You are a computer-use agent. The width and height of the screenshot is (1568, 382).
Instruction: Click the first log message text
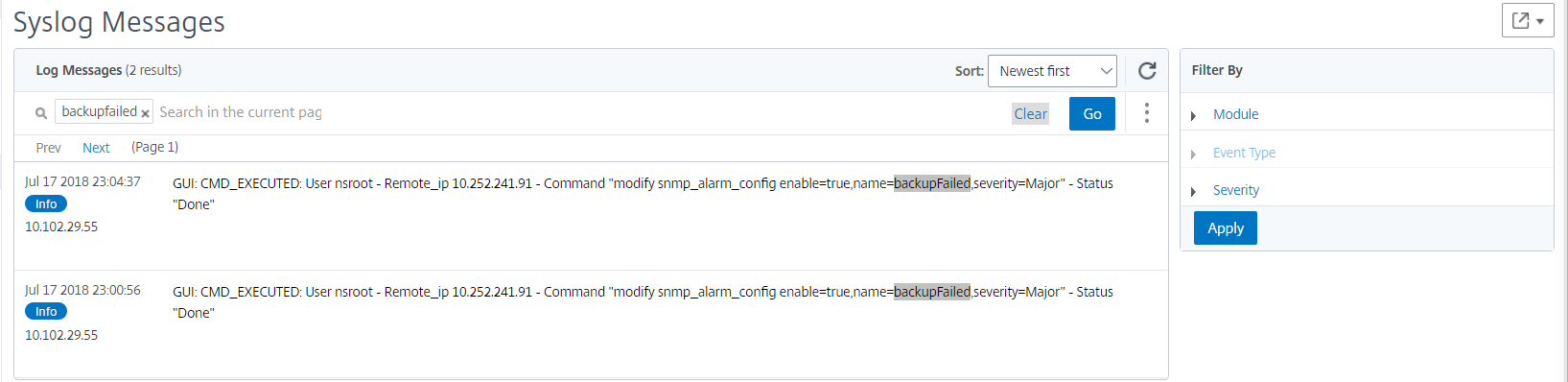(643, 194)
